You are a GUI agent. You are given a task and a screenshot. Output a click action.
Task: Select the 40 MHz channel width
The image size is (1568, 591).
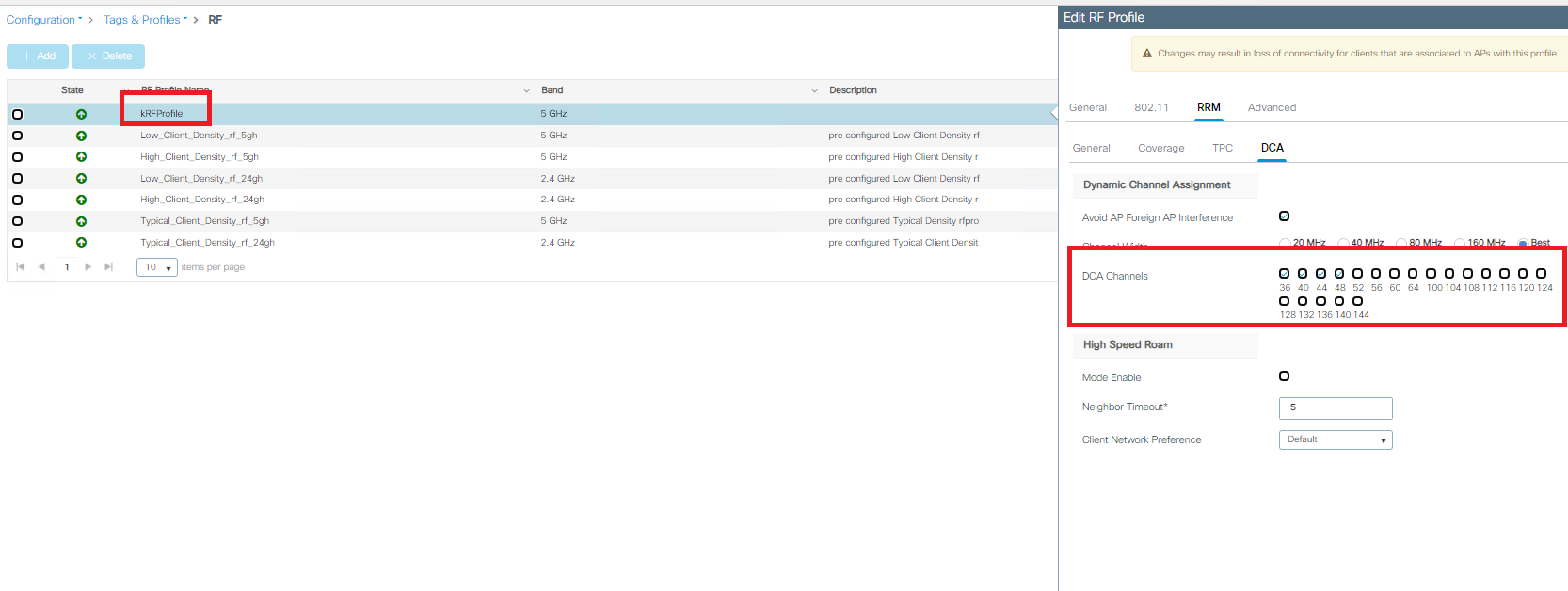pyautogui.click(x=1343, y=243)
